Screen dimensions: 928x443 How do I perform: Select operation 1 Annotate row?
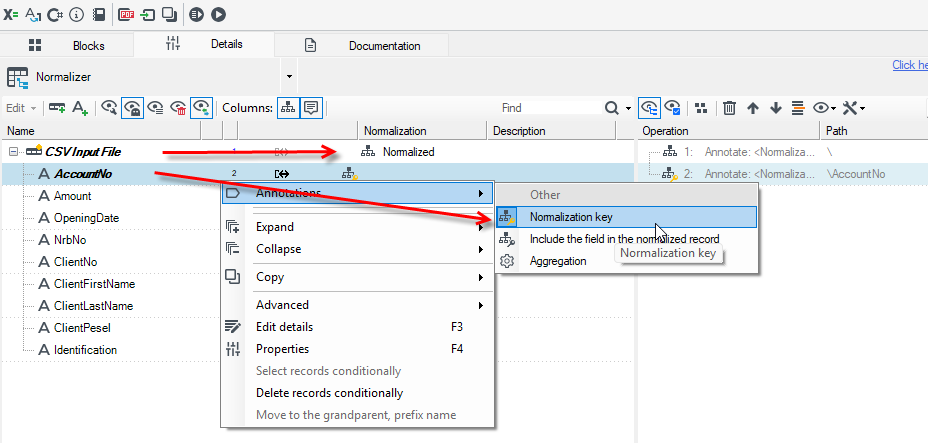click(x=781, y=152)
